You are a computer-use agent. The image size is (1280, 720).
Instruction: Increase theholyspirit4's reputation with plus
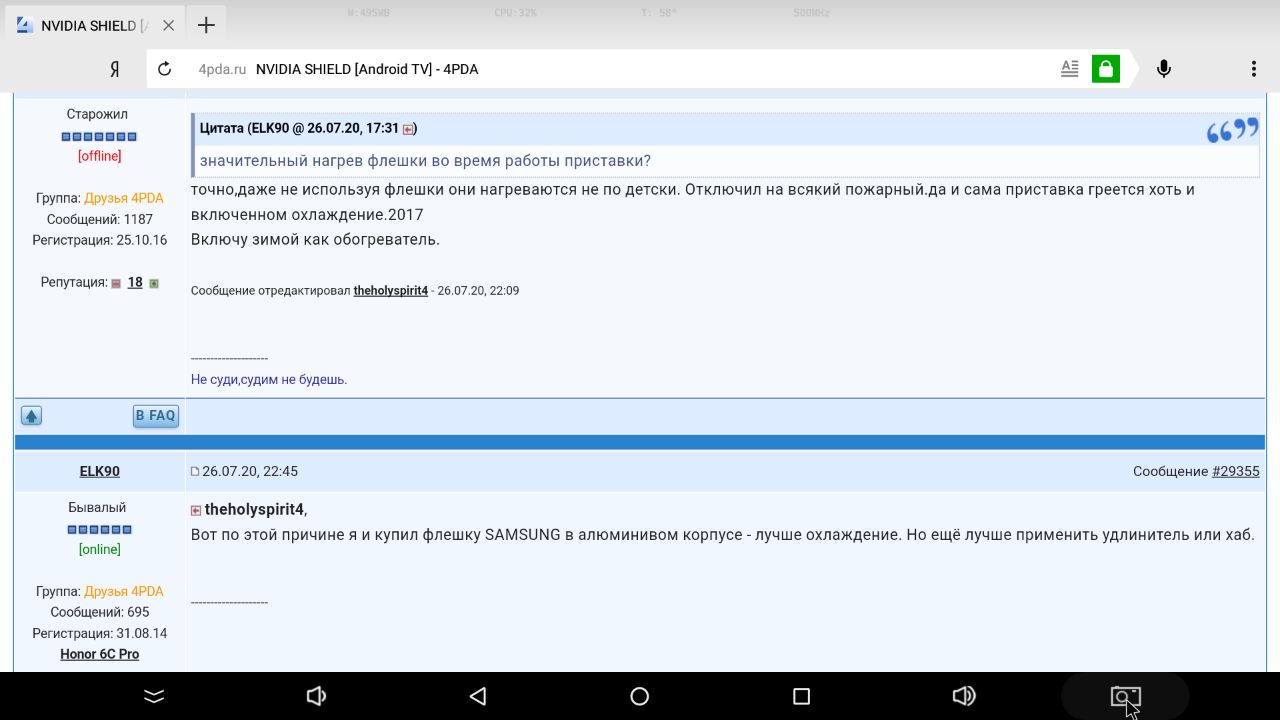coord(154,284)
